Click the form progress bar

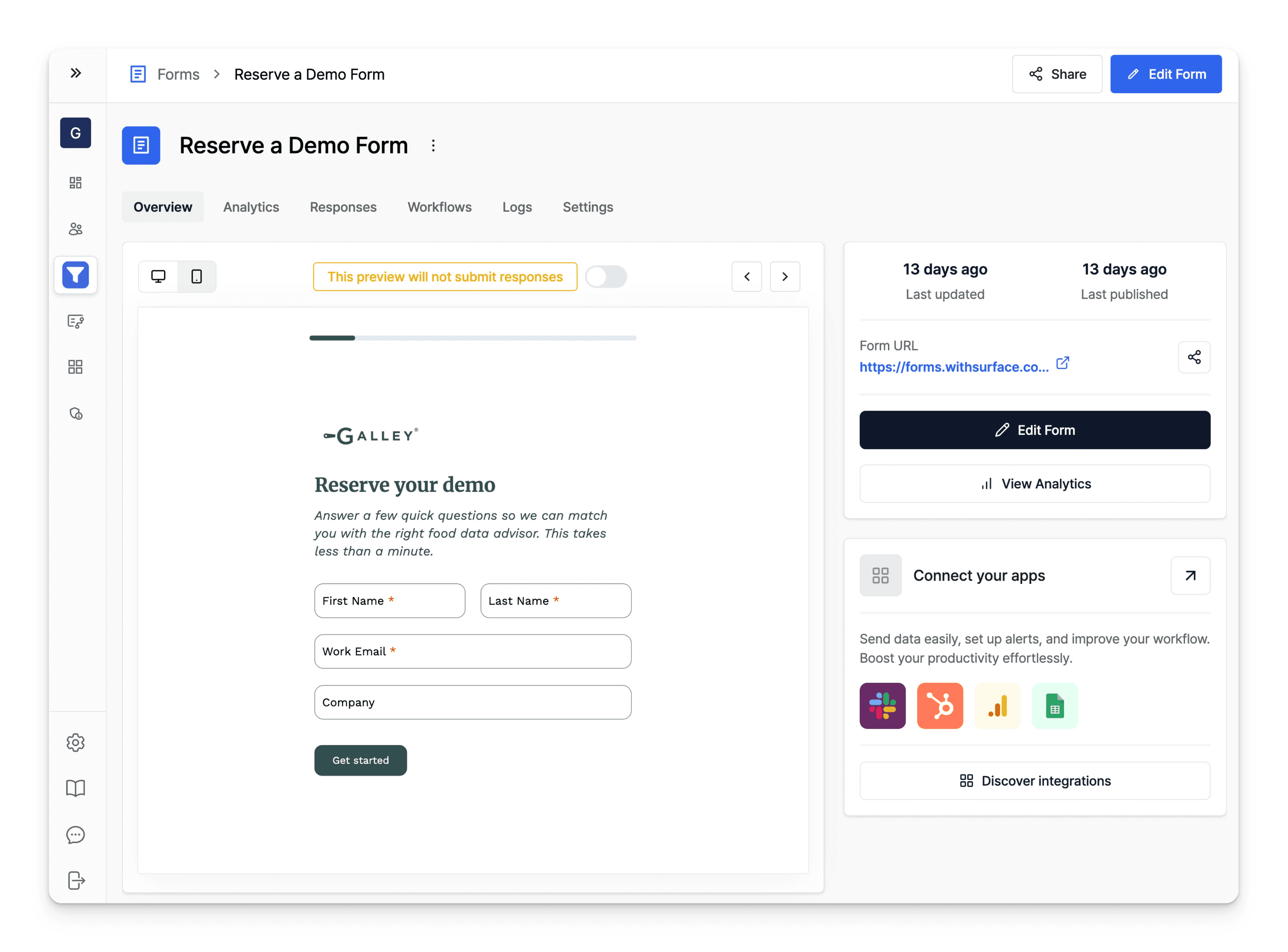point(472,338)
